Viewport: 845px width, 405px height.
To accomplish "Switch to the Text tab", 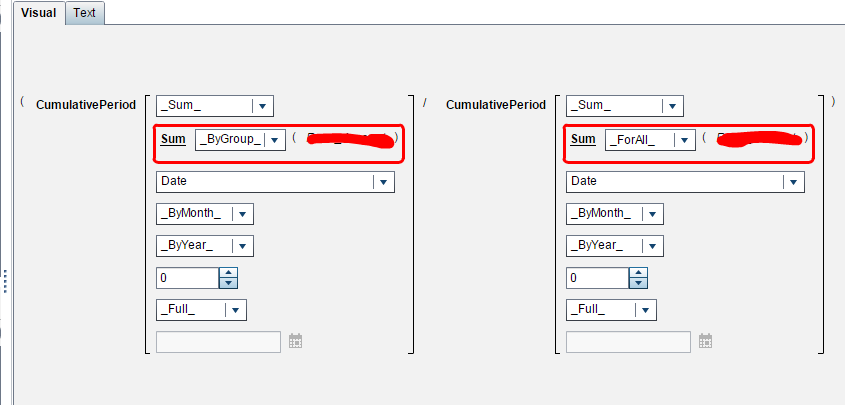I will tap(85, 13).
